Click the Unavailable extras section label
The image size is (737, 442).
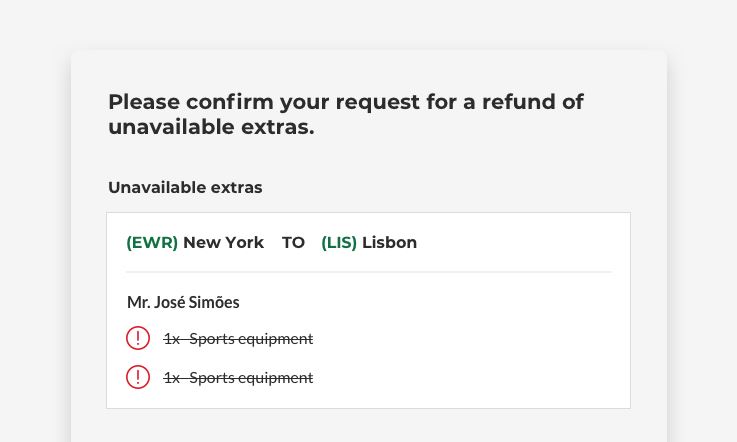point(185,188)
